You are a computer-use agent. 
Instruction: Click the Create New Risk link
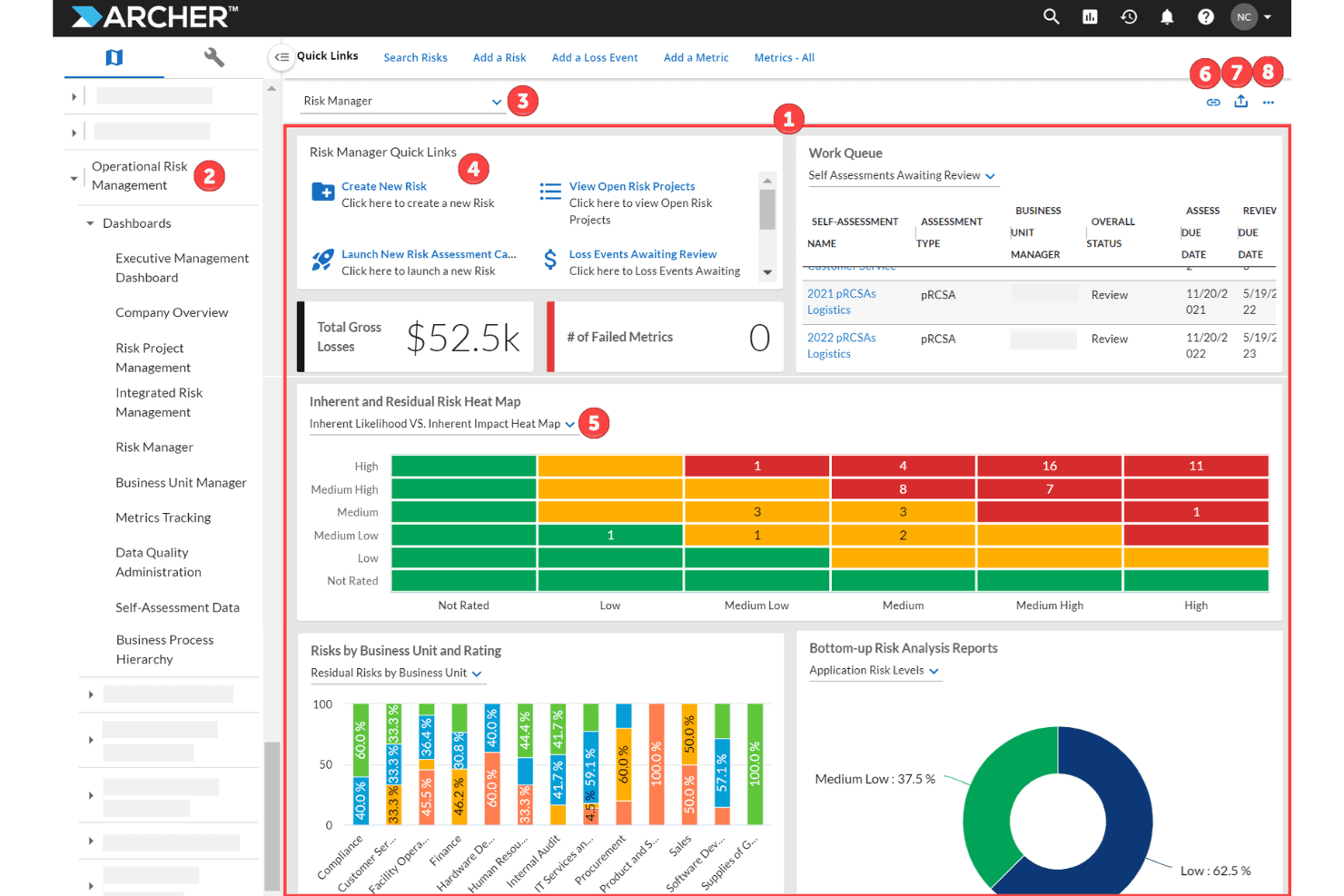[384, 186]
